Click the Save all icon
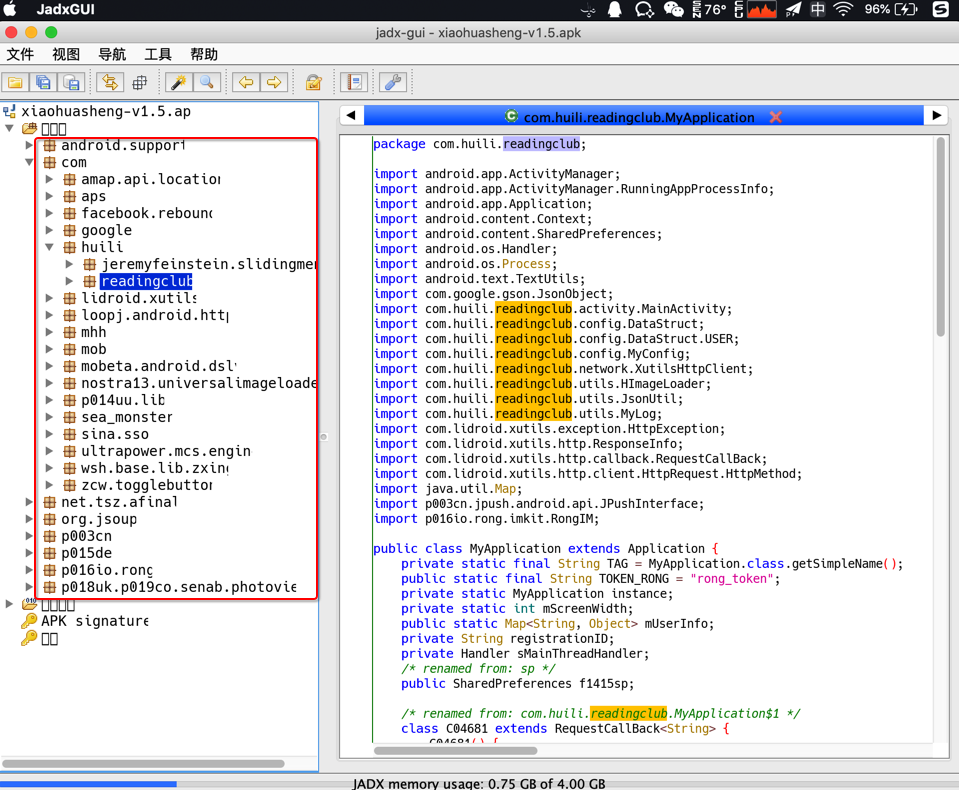959x790 pixels. [43, 82]
